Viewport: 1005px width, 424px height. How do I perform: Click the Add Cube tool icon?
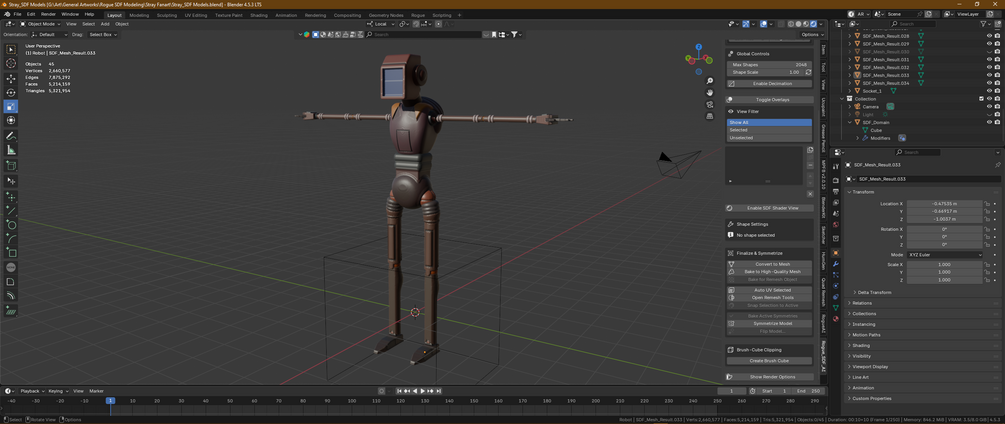(x=11, y=165)
